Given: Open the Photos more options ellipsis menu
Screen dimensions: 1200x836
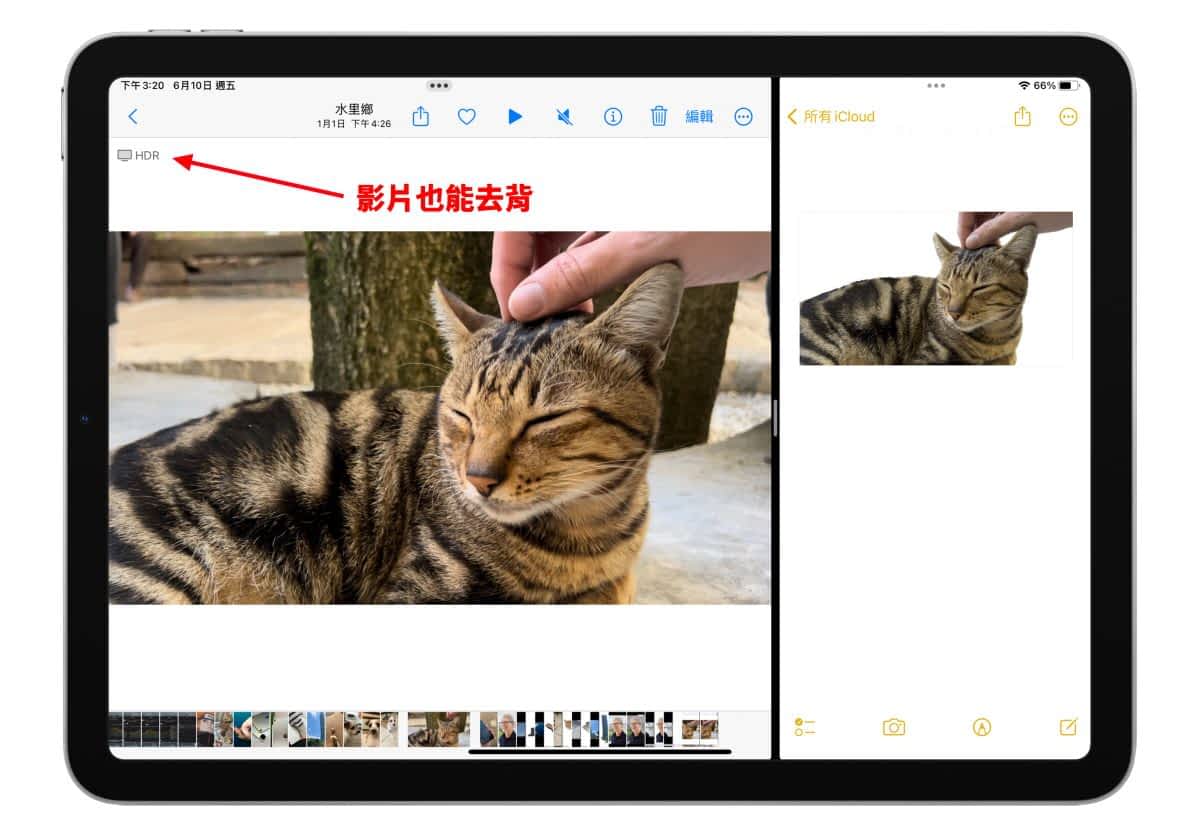Looking at the screenshot, I should [743, 117].
